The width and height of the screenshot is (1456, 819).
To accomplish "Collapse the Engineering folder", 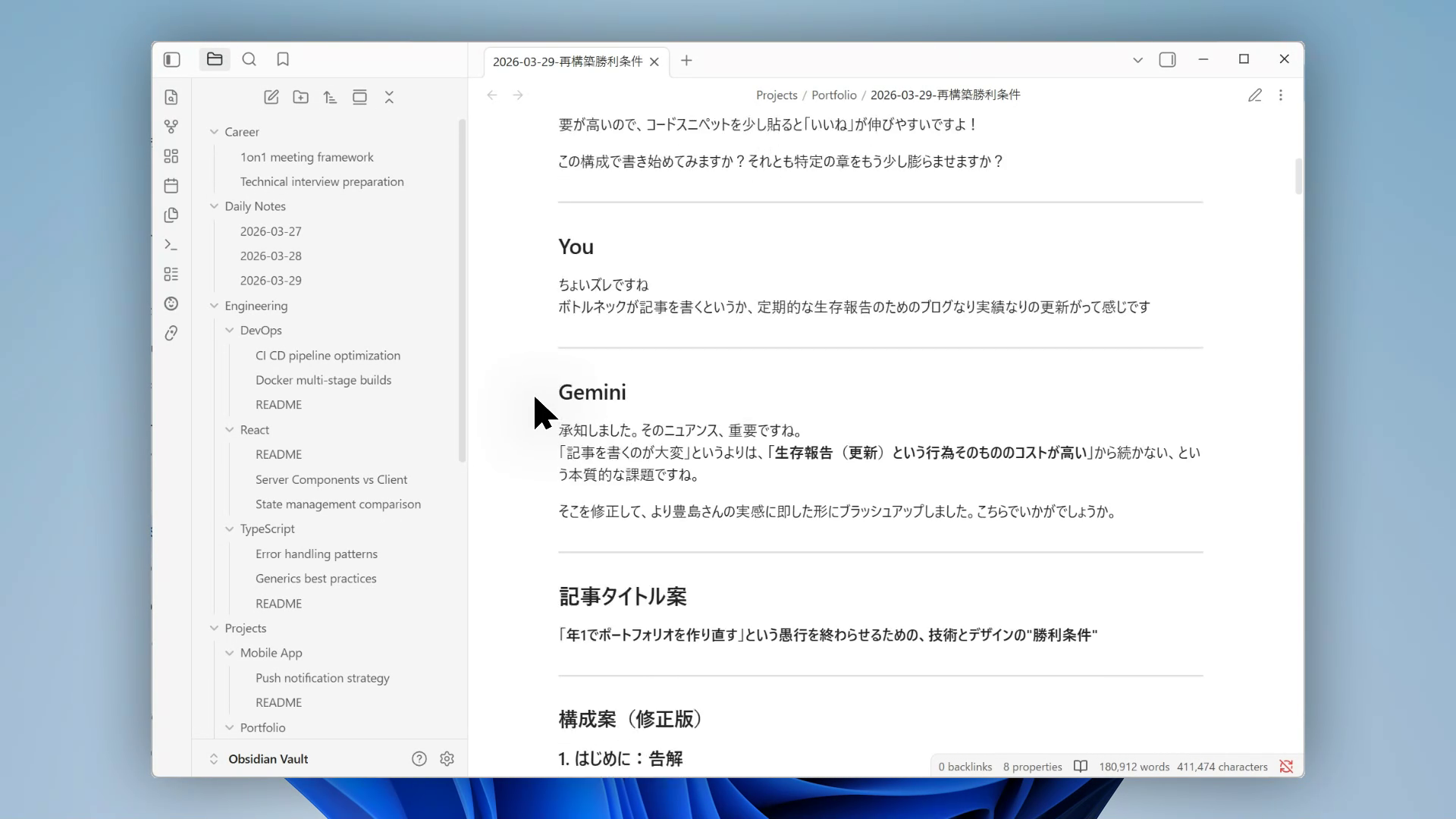I will 214,306.
